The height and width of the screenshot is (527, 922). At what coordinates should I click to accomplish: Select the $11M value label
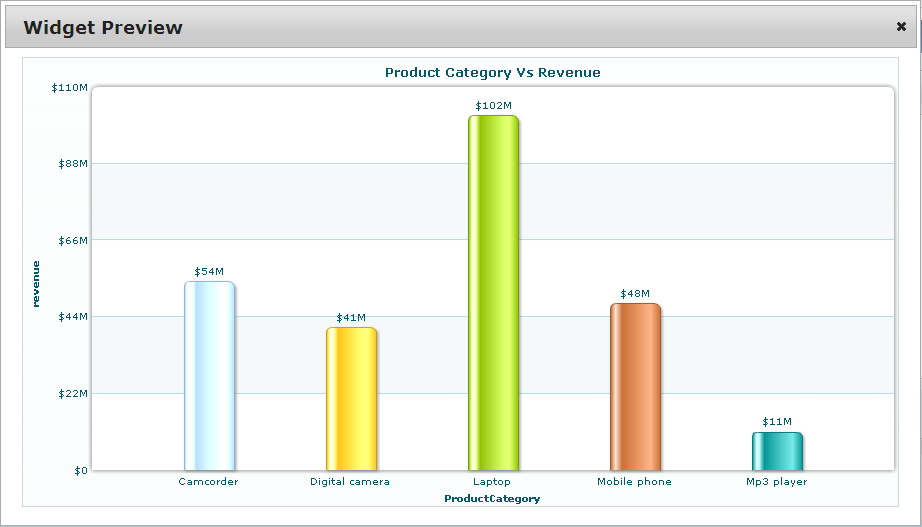777,422
